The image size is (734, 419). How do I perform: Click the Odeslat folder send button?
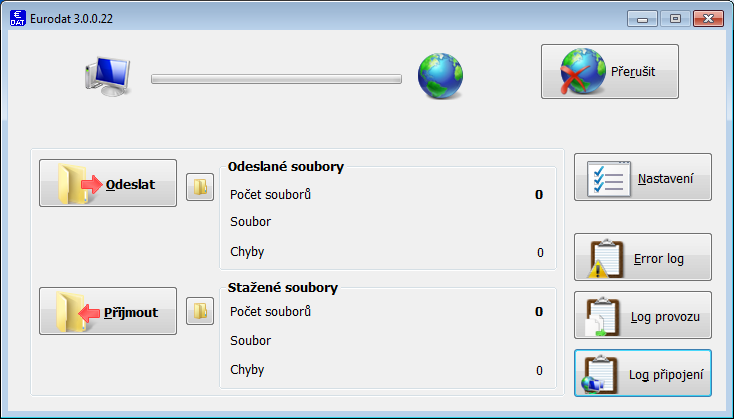[108, 183]
